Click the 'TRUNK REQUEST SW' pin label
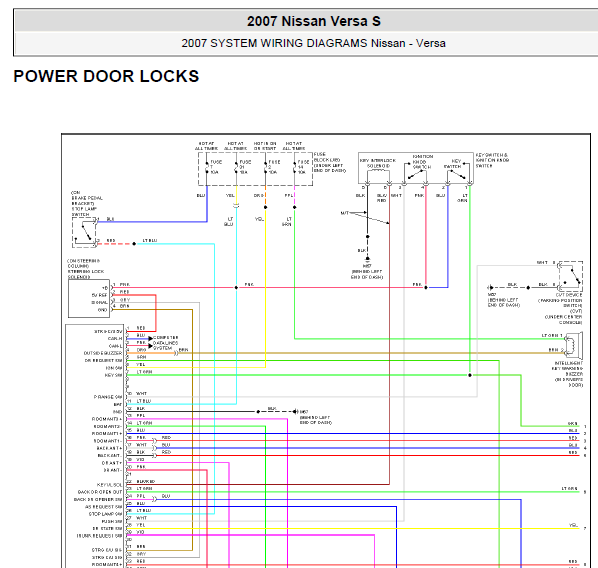 99,536
